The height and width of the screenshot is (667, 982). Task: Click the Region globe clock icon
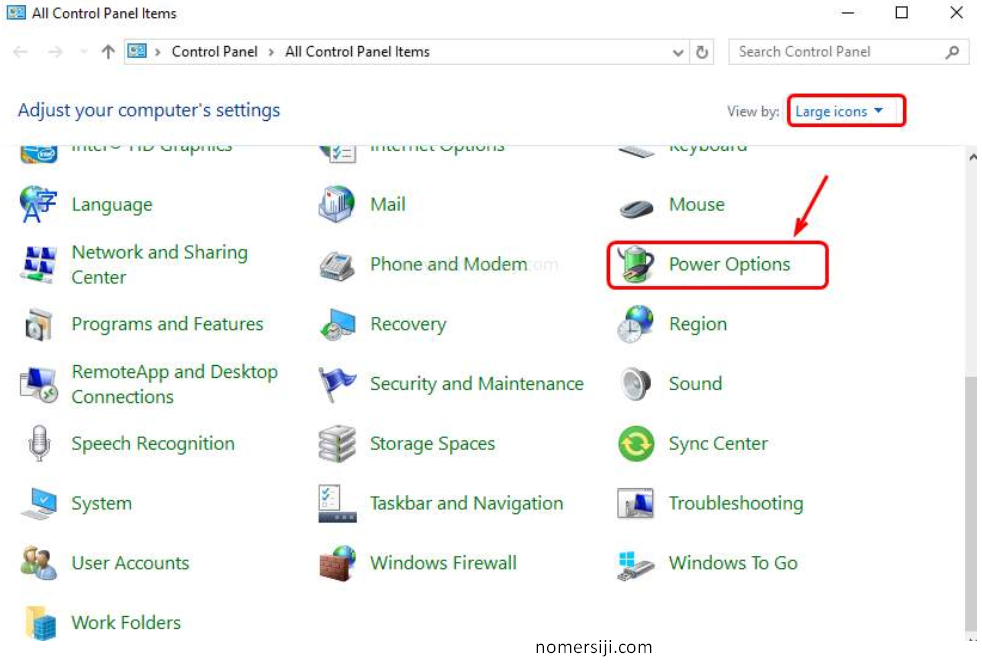pyautogui.click(x=636, y=324)
